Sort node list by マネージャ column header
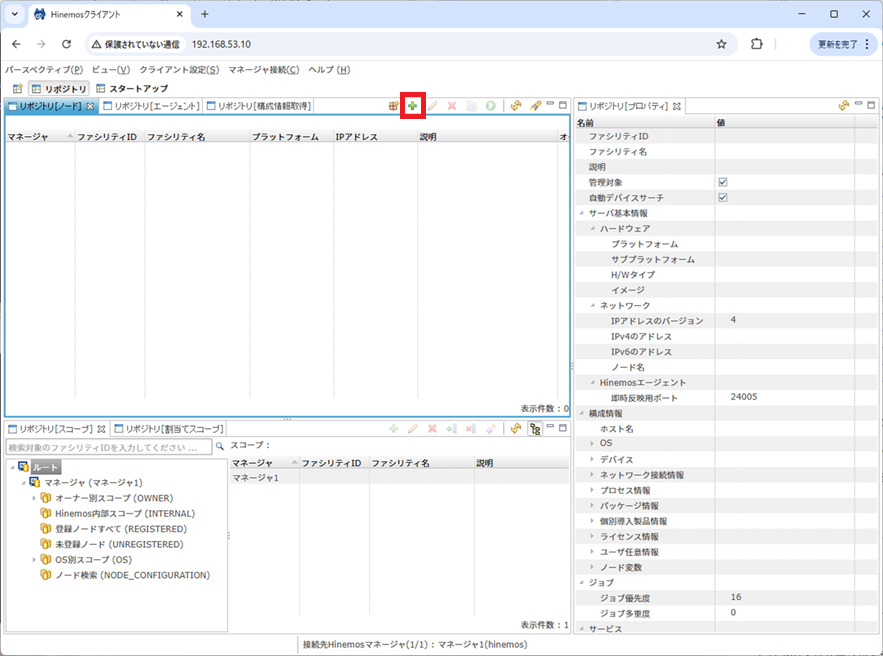 [40, 137]
